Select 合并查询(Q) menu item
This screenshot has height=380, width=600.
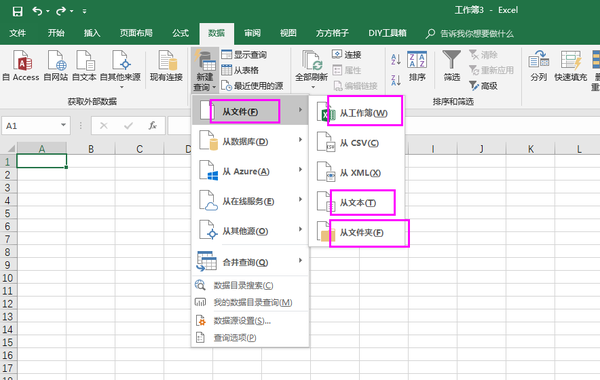[250, 262]
